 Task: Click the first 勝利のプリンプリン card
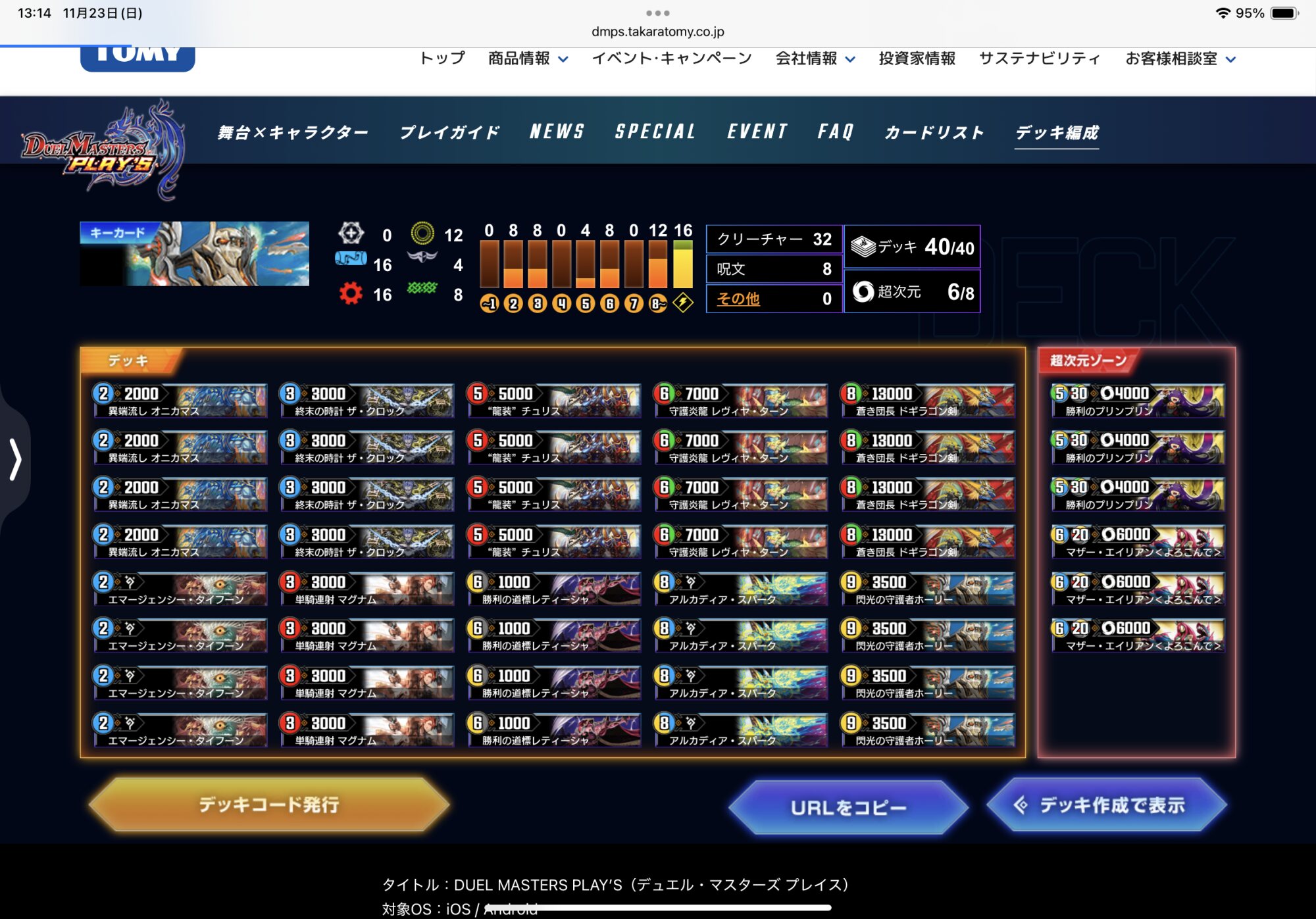1137,401
